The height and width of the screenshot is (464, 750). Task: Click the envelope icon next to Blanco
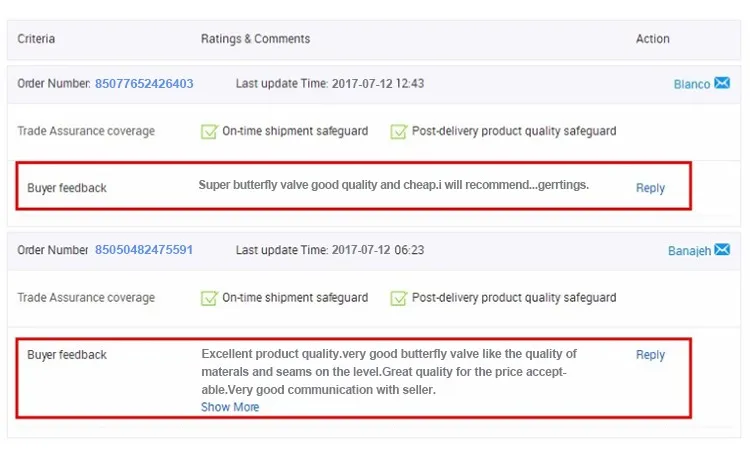[x=722, y=84]
